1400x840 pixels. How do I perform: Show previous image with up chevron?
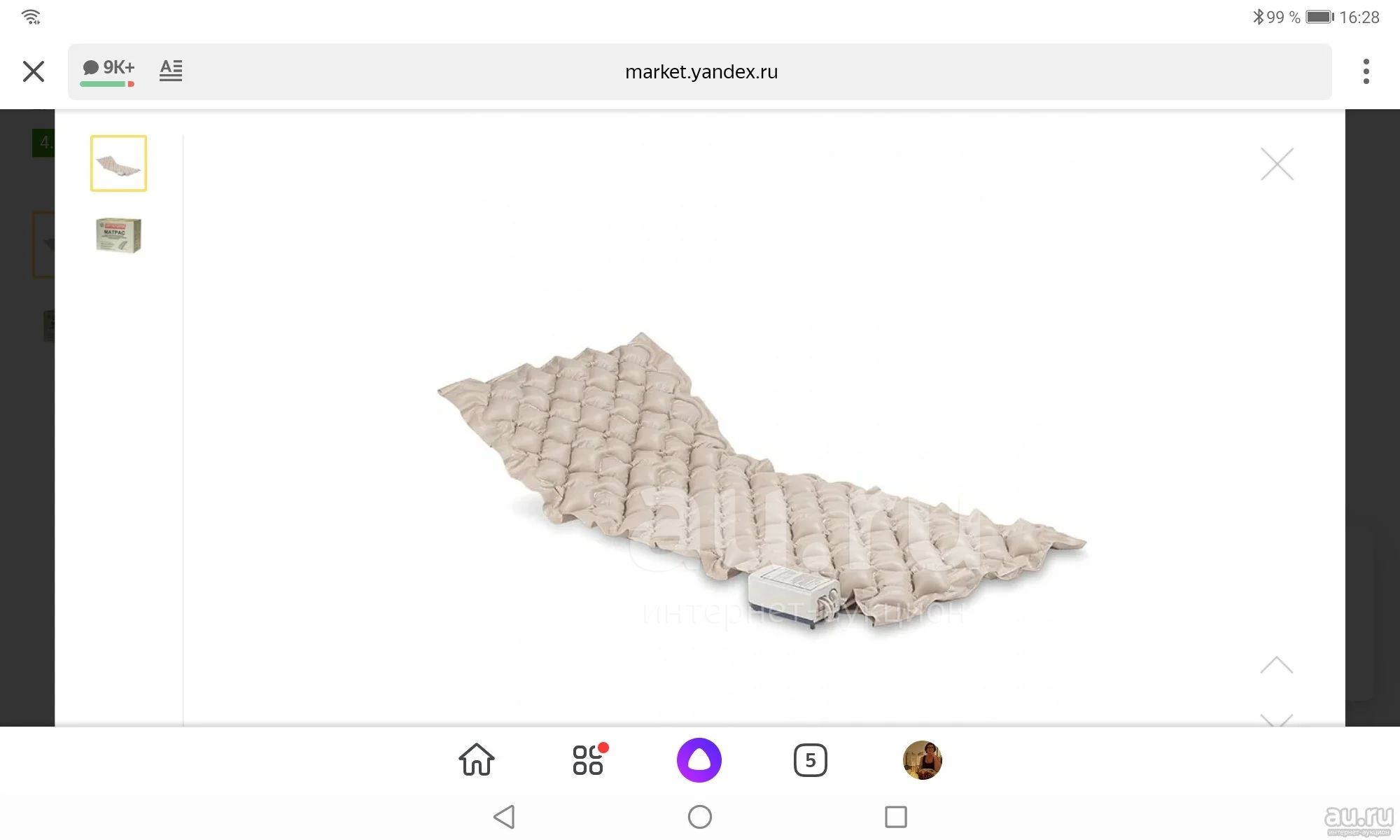pyautogui.click(x=1277, y=664)
